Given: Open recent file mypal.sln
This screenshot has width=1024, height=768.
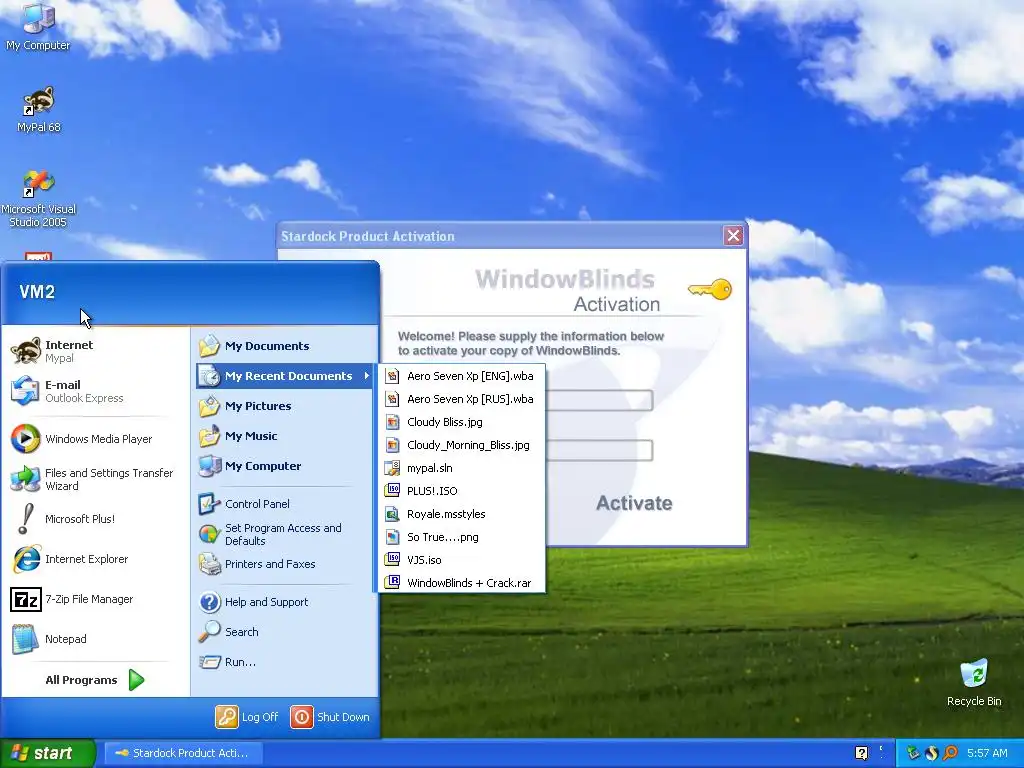Looking at the screenshot, I should [461, 468].
